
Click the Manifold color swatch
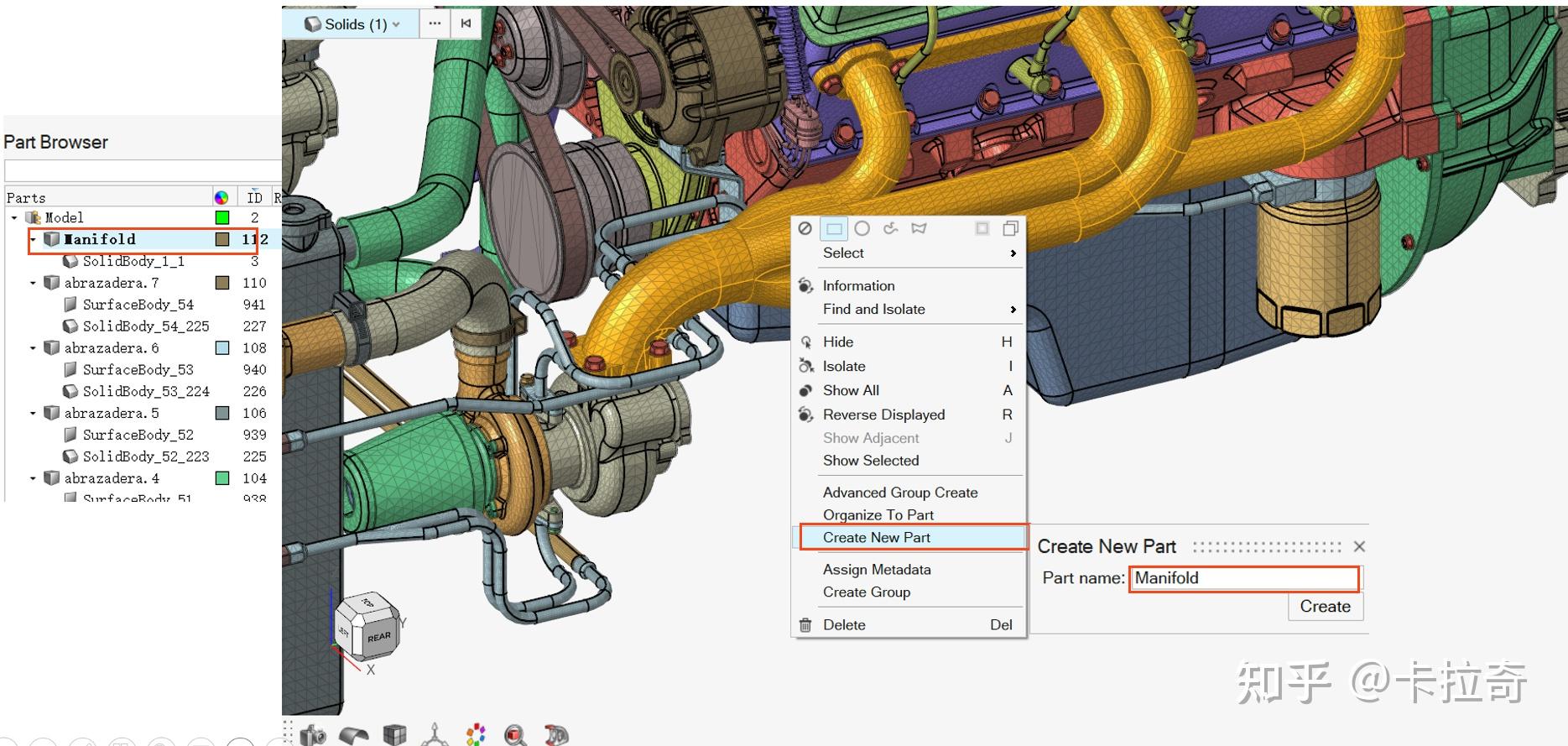click(x=222, y=240)
